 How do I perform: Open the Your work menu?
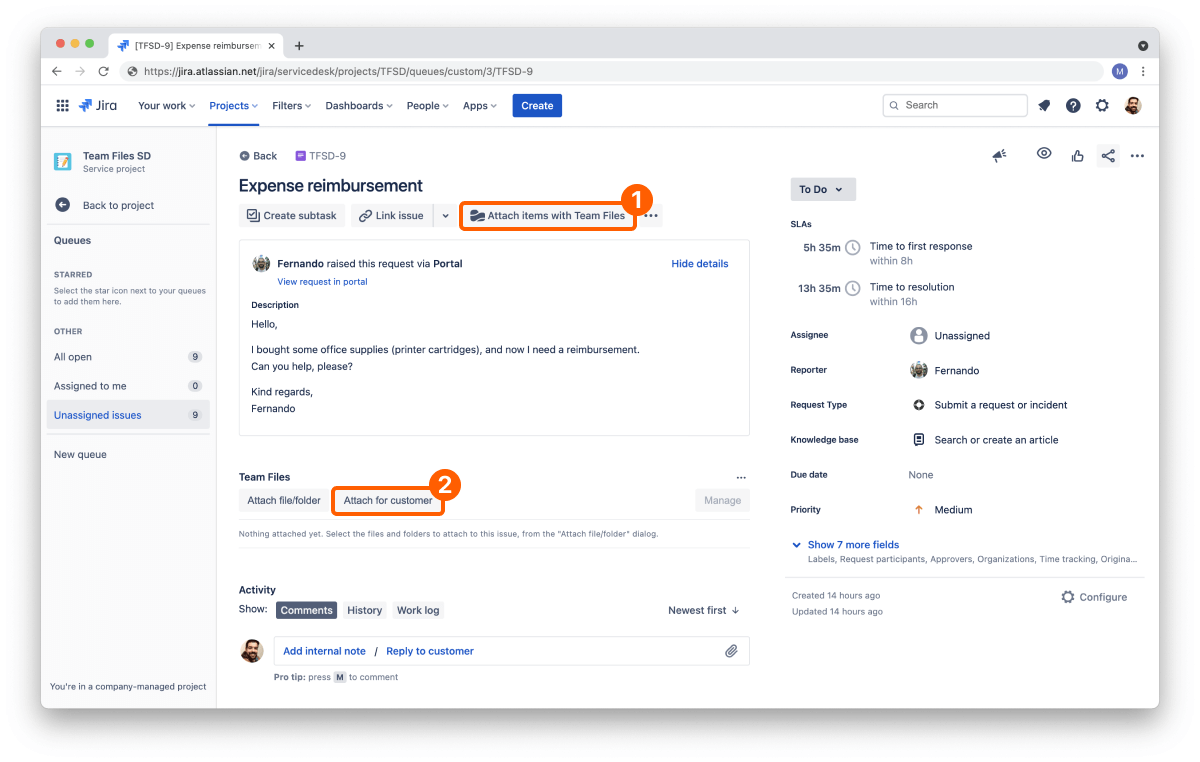tap(167, 106)
